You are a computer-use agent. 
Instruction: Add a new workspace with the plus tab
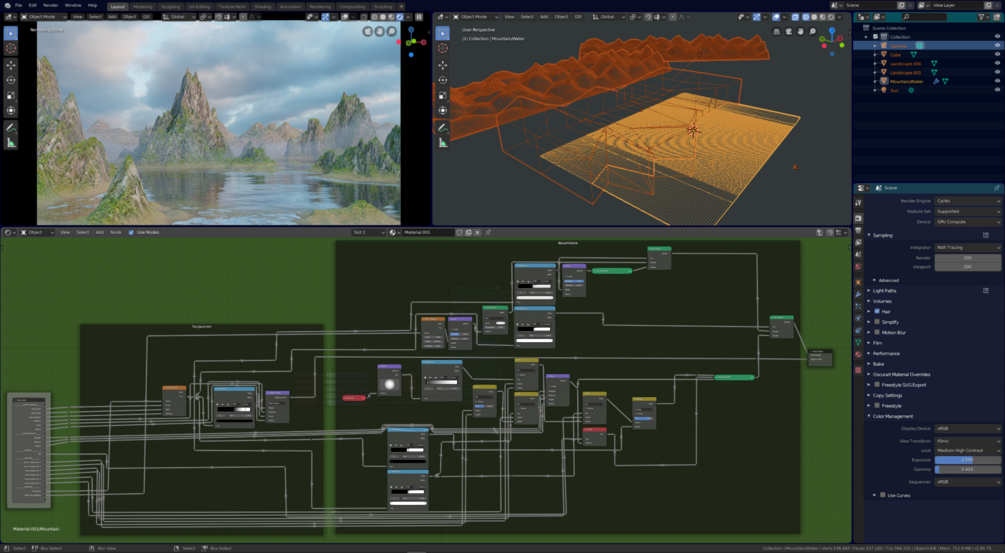(x=401, y=6)
